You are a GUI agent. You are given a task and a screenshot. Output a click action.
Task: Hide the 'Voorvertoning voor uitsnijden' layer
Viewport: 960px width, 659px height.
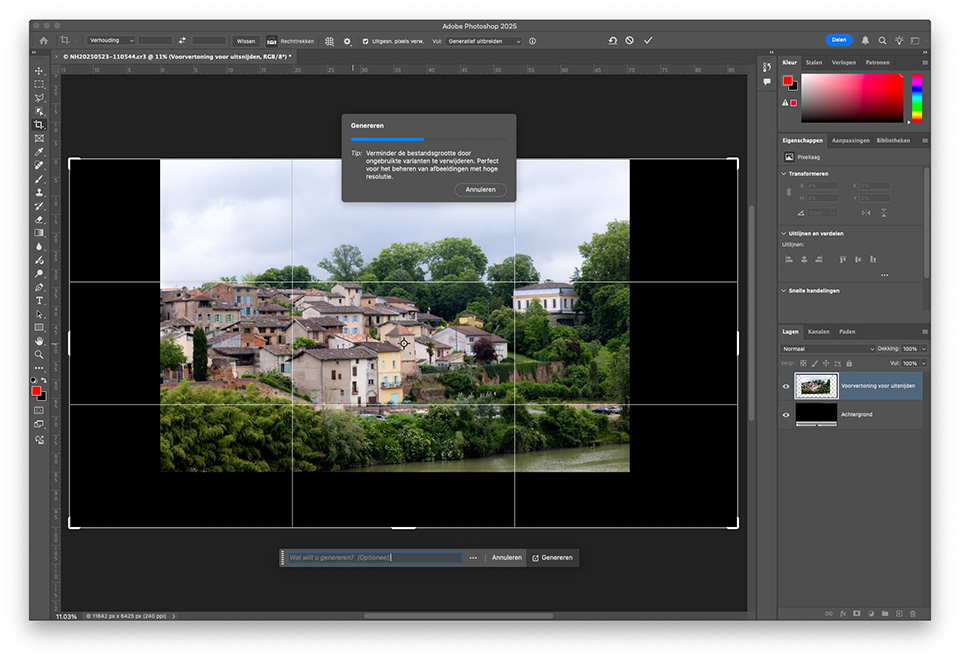click(x=786, y=386)
